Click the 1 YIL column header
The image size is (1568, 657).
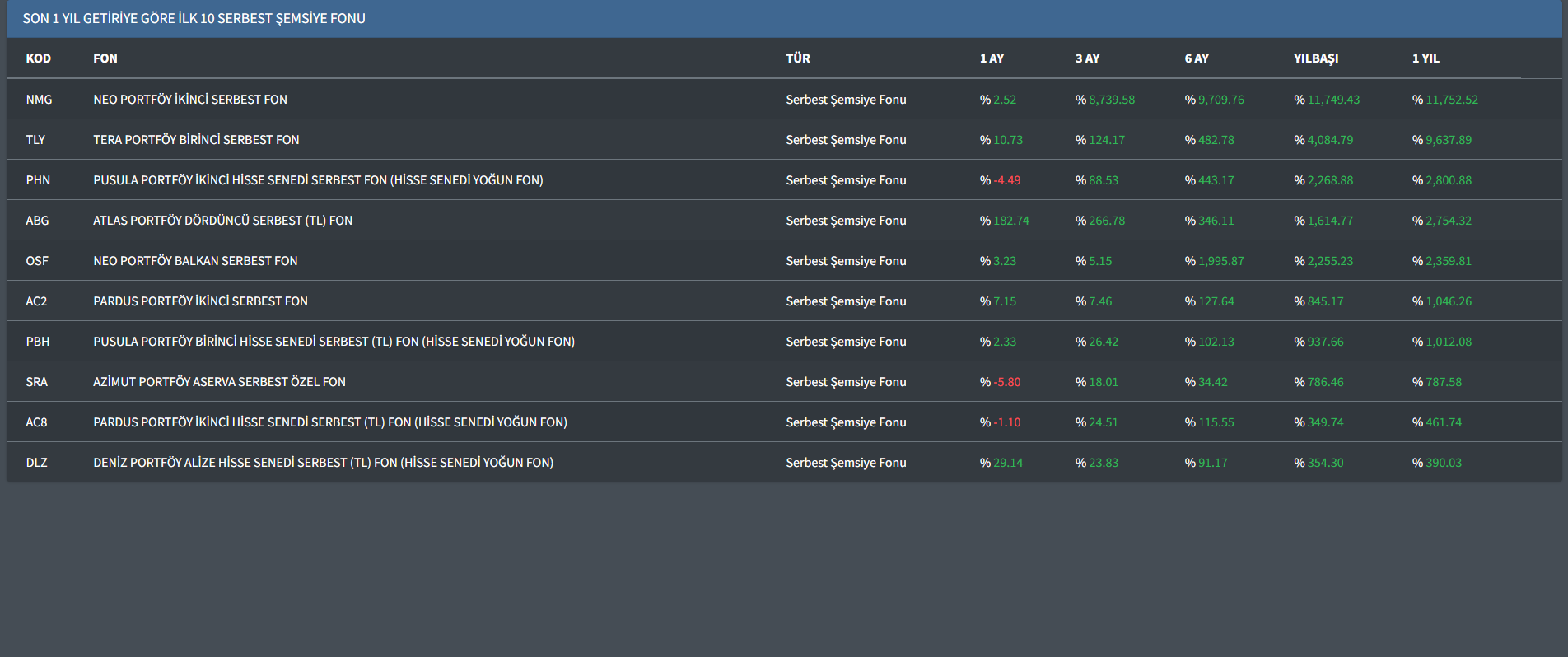[1426, 58]
